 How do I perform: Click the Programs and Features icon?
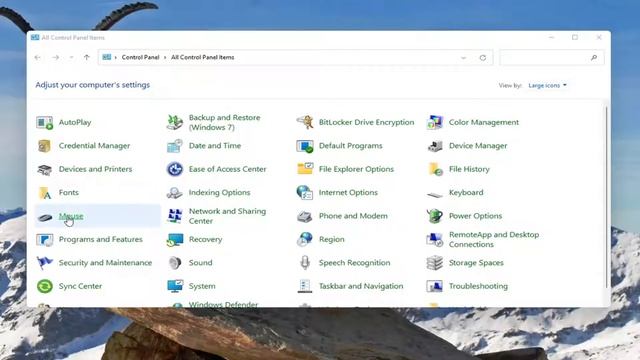pos(44,240)
